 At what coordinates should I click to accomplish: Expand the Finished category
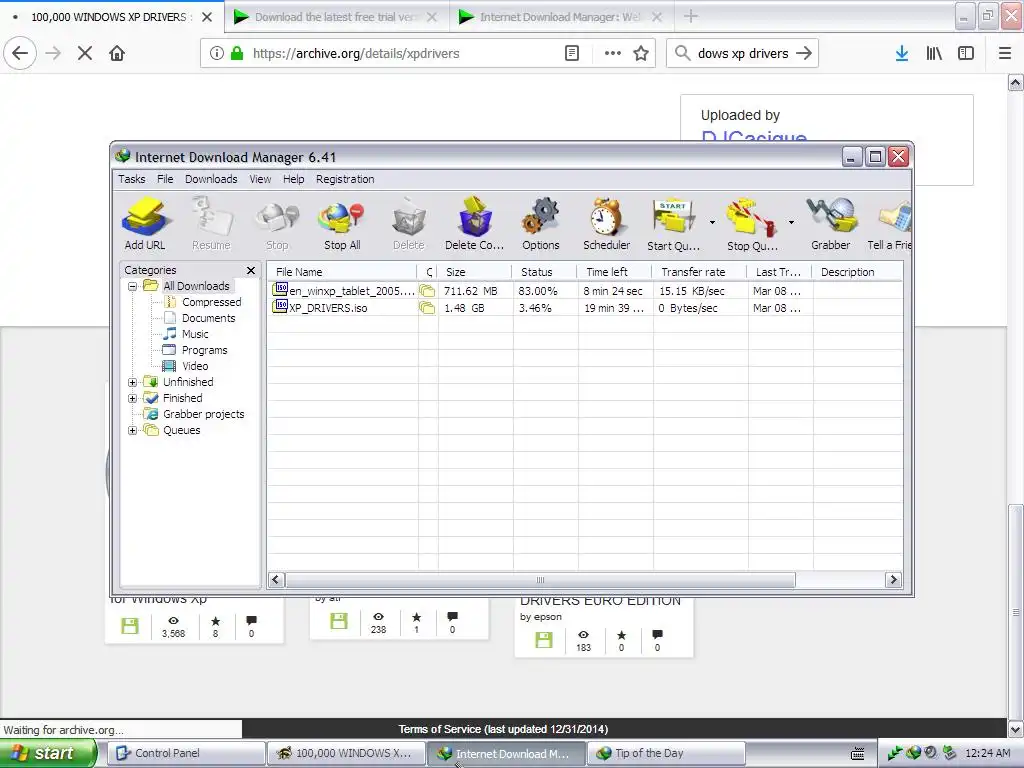point(133,398)
